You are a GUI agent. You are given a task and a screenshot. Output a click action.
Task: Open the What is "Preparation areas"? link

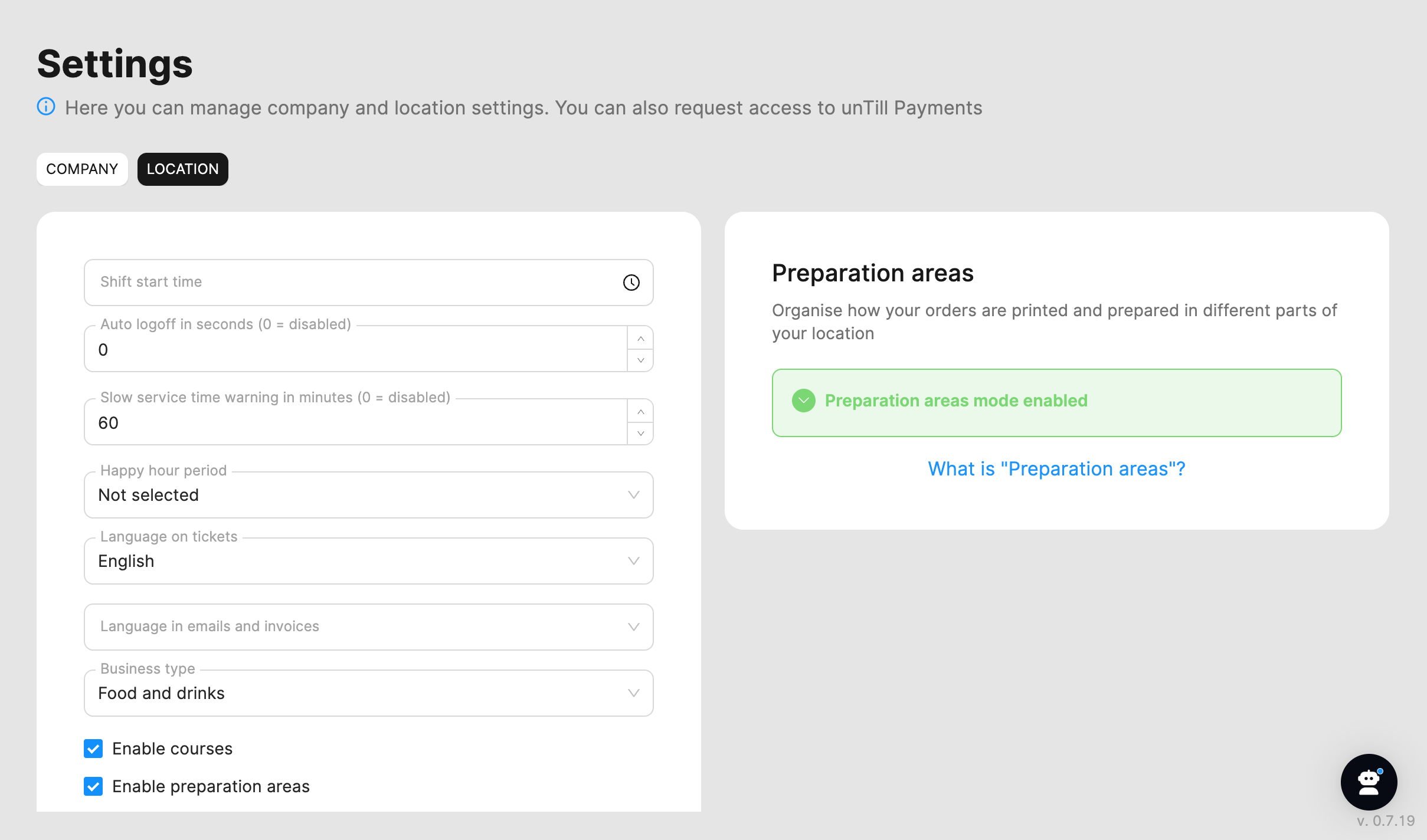pos(1056,469)
